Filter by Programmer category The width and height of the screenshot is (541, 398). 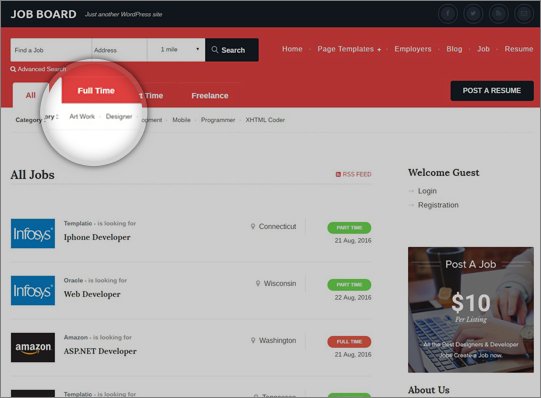click(x=218, y=120)
